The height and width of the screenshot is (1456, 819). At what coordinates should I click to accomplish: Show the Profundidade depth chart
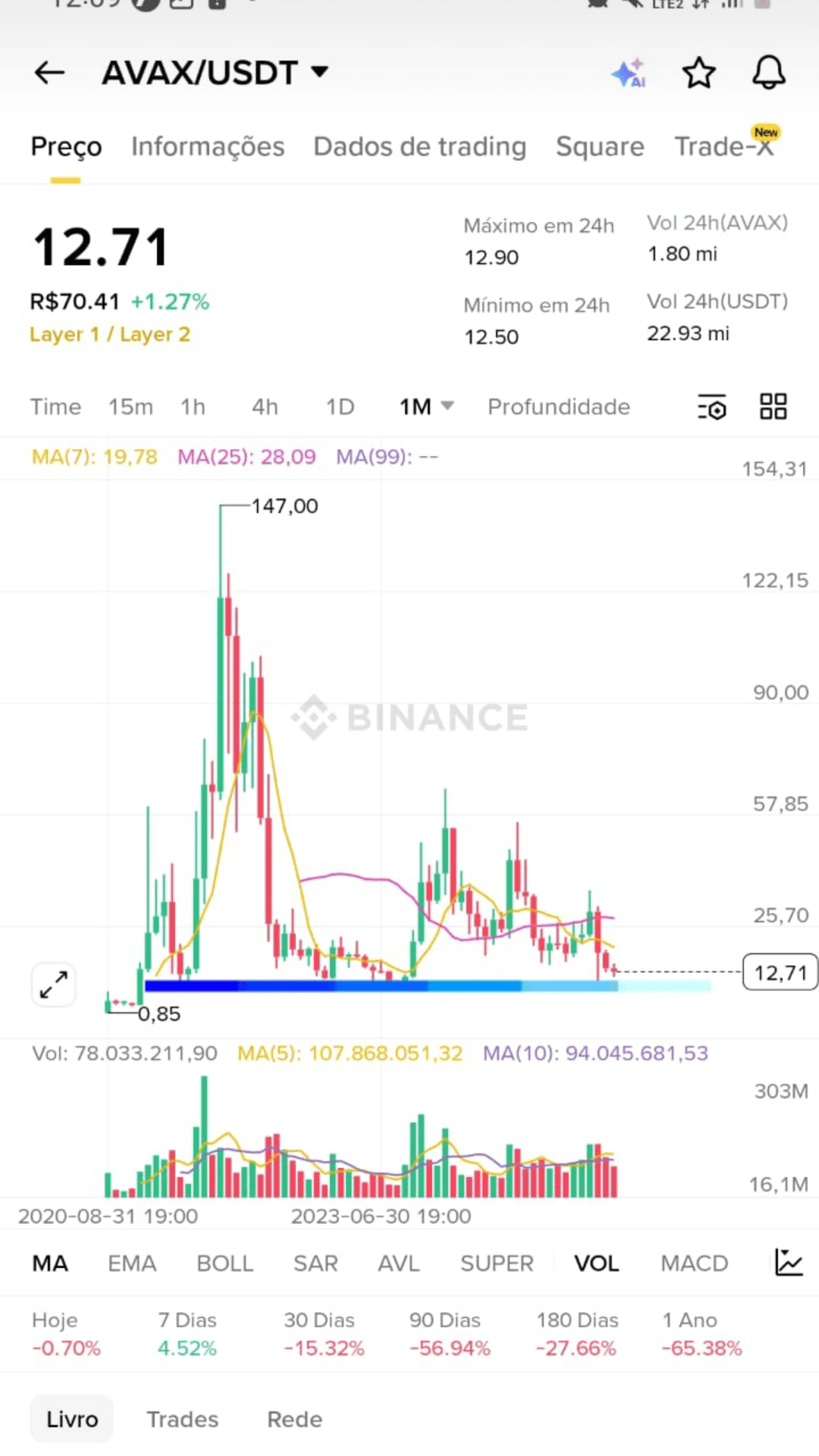pyautogui.click(x=559, y=407)
